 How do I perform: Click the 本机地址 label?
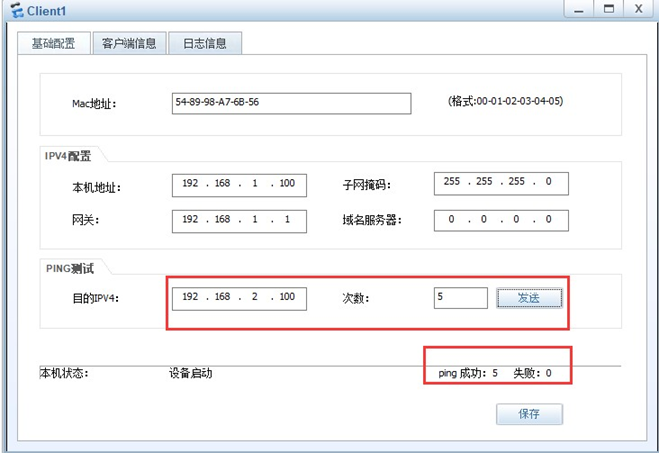pyautogui.click(x=96, y=187)
